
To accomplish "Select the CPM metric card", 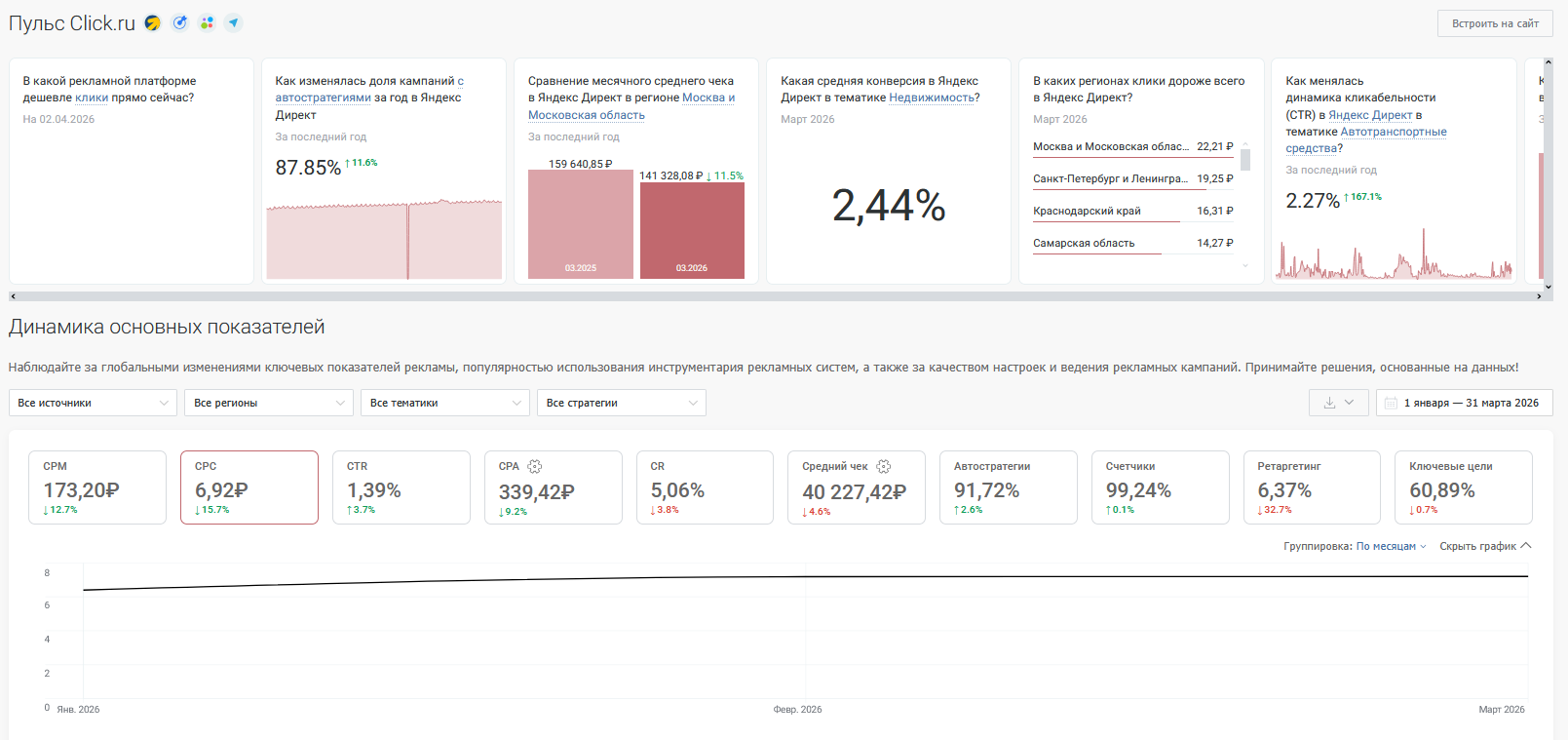I will pyautogui.click(x=97, y=487).
